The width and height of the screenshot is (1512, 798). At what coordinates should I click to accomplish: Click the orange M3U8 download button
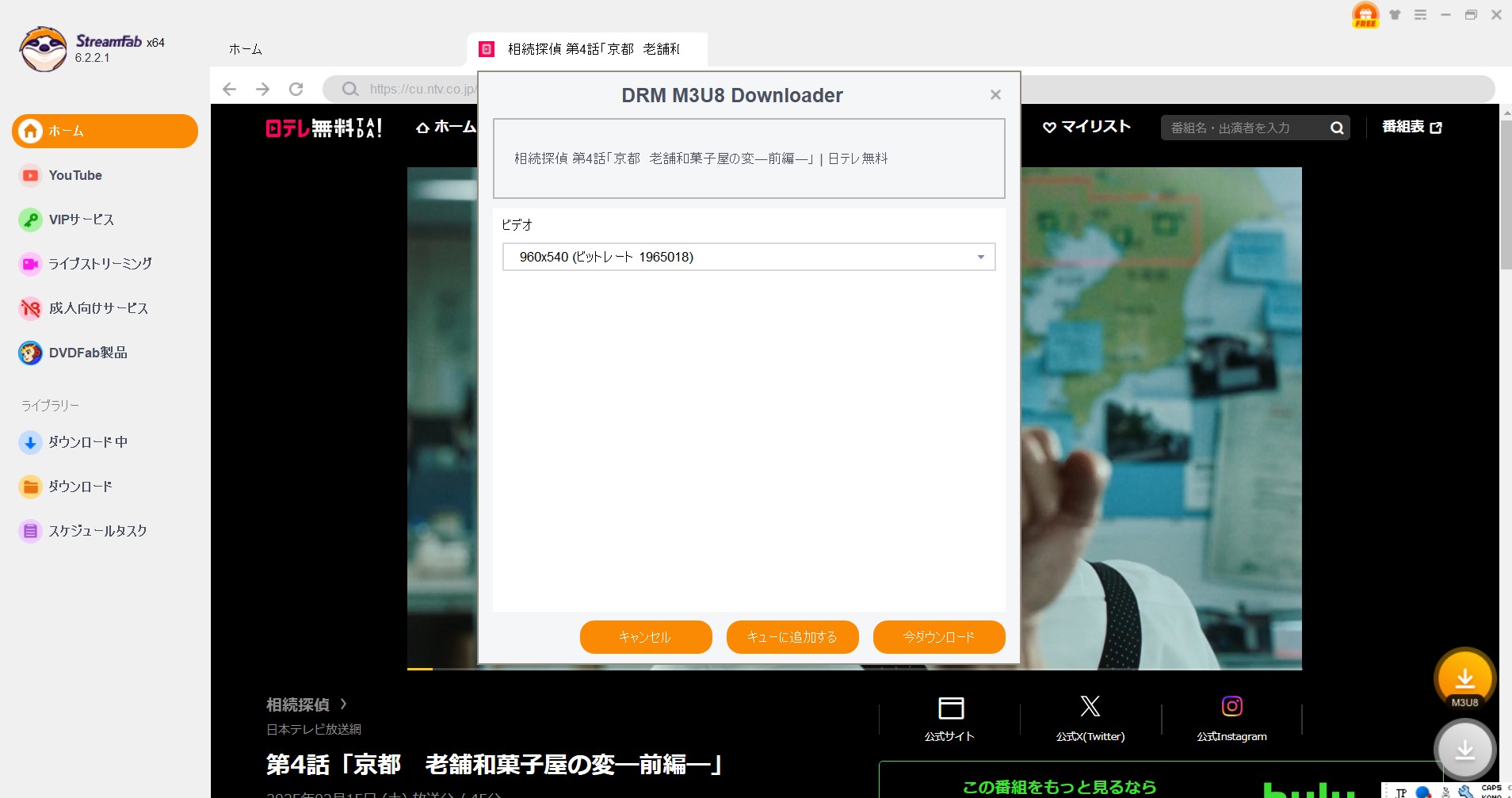pos(1464,679)
